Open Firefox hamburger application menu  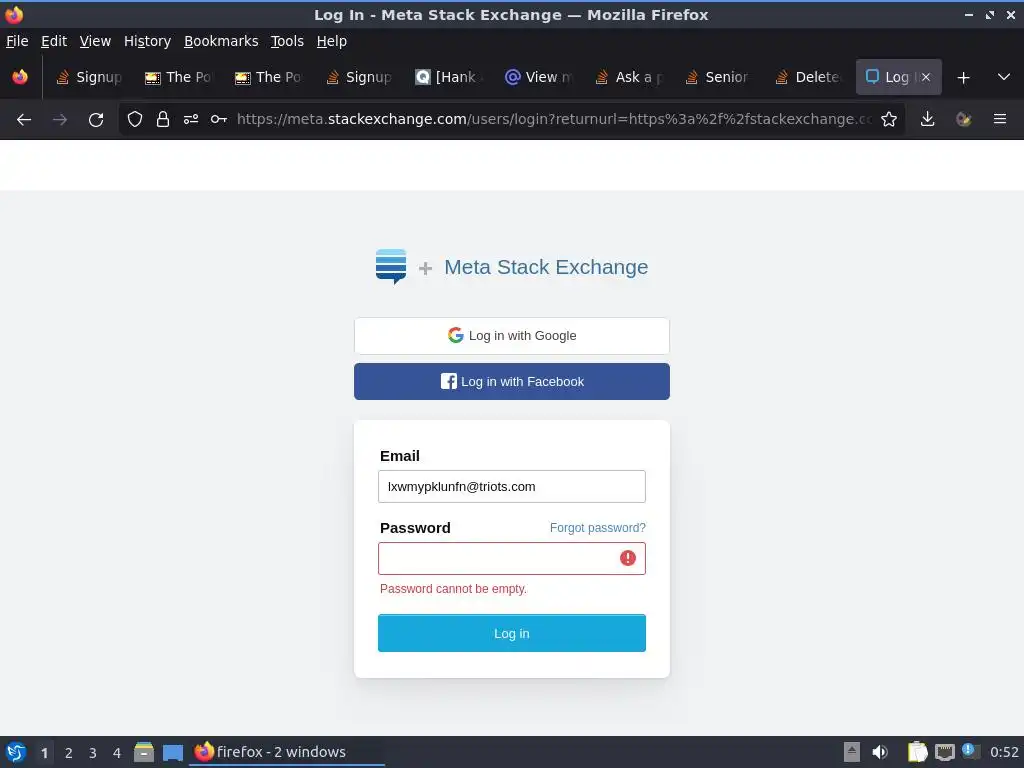(1000, 119)
